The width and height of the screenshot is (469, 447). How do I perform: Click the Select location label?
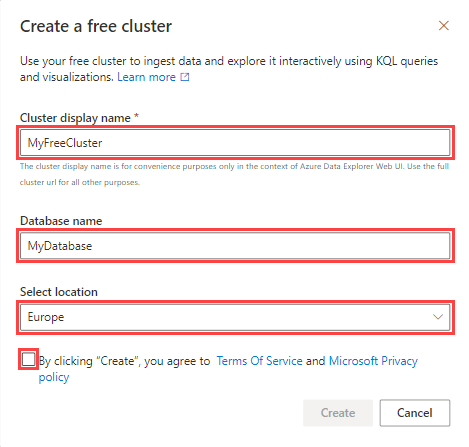point(59,292)
